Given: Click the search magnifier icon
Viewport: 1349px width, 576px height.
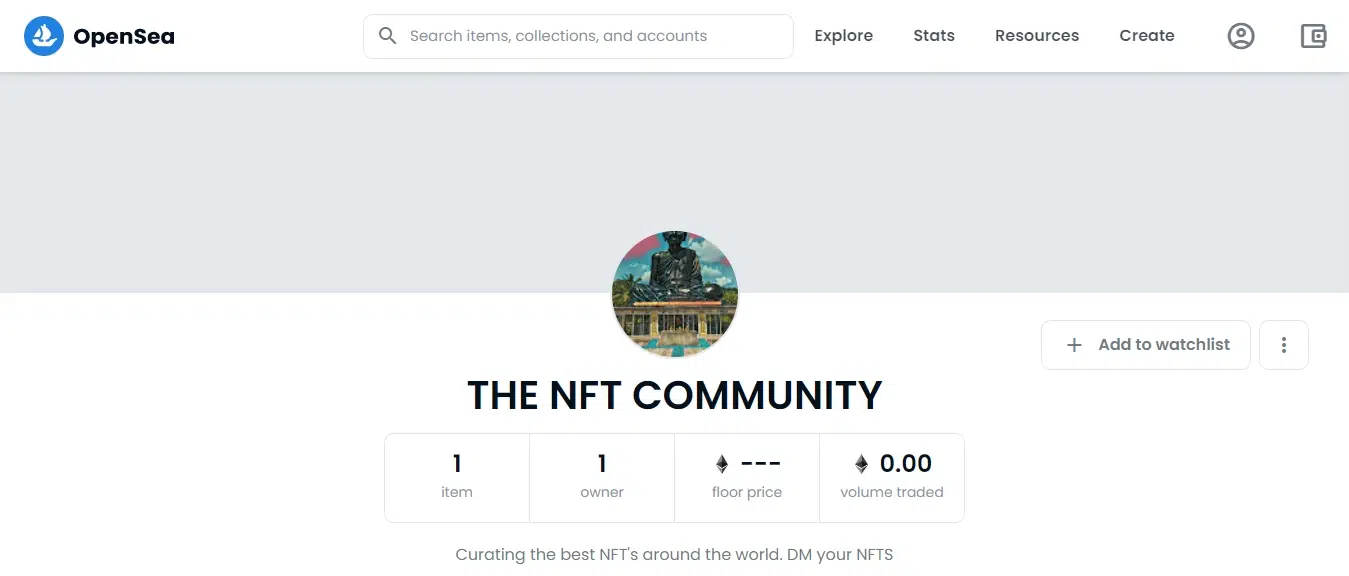Looking at the screenshot, I should coord(387,35).
